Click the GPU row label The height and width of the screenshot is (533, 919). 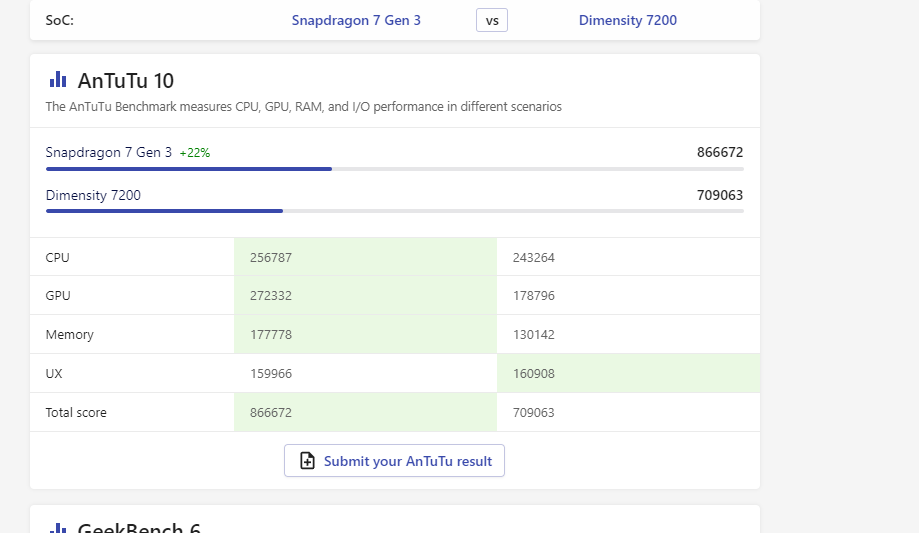click(58, 296)
